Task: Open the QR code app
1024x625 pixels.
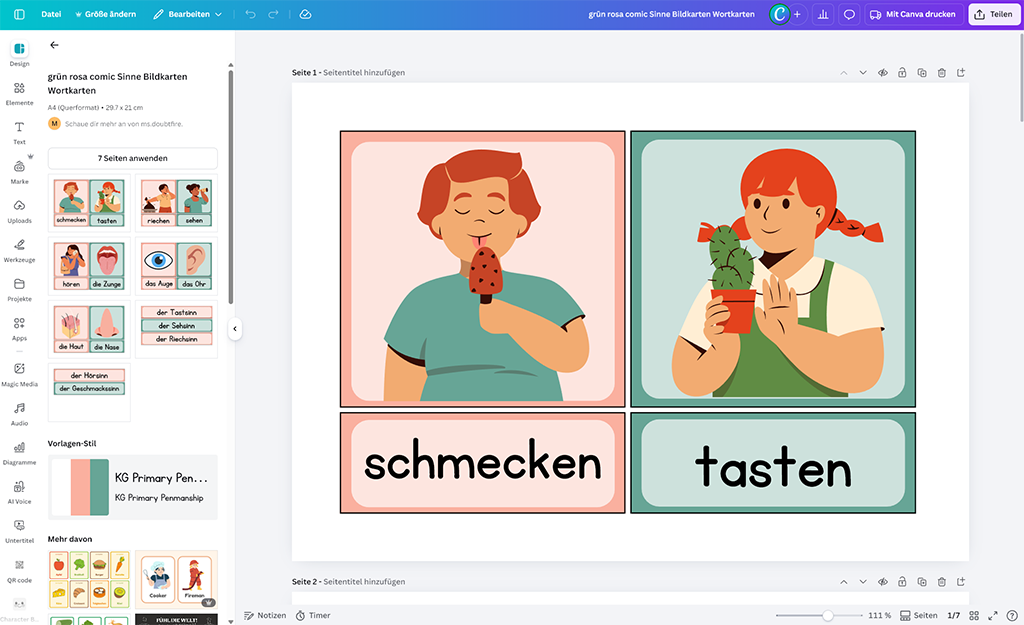Action: [19, 571]
